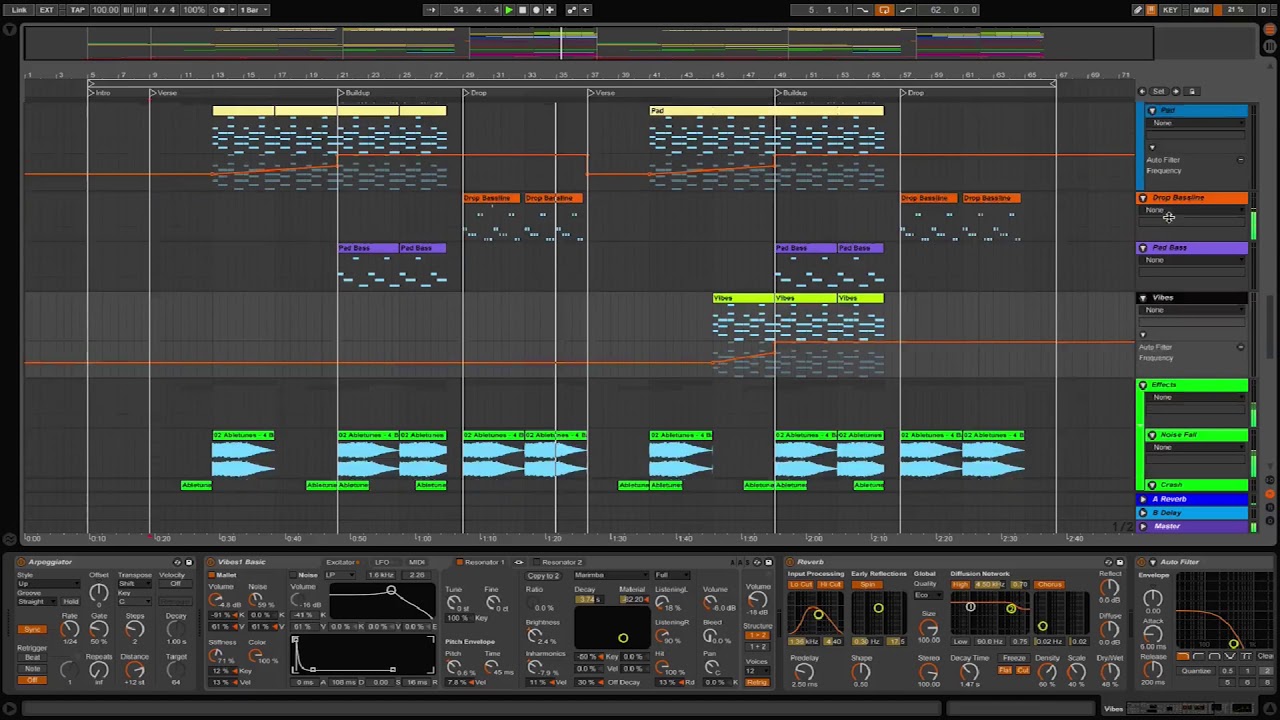Open the Eco quality dropdown in Reverb

click(927, 595)
